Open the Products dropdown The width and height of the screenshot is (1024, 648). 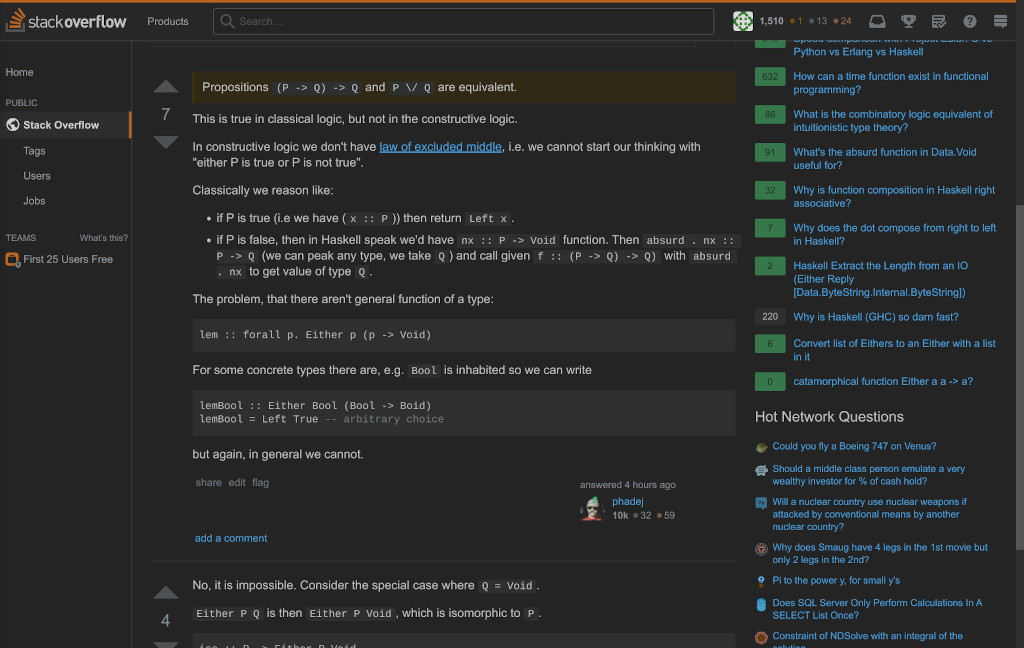(x=167, y=20)
